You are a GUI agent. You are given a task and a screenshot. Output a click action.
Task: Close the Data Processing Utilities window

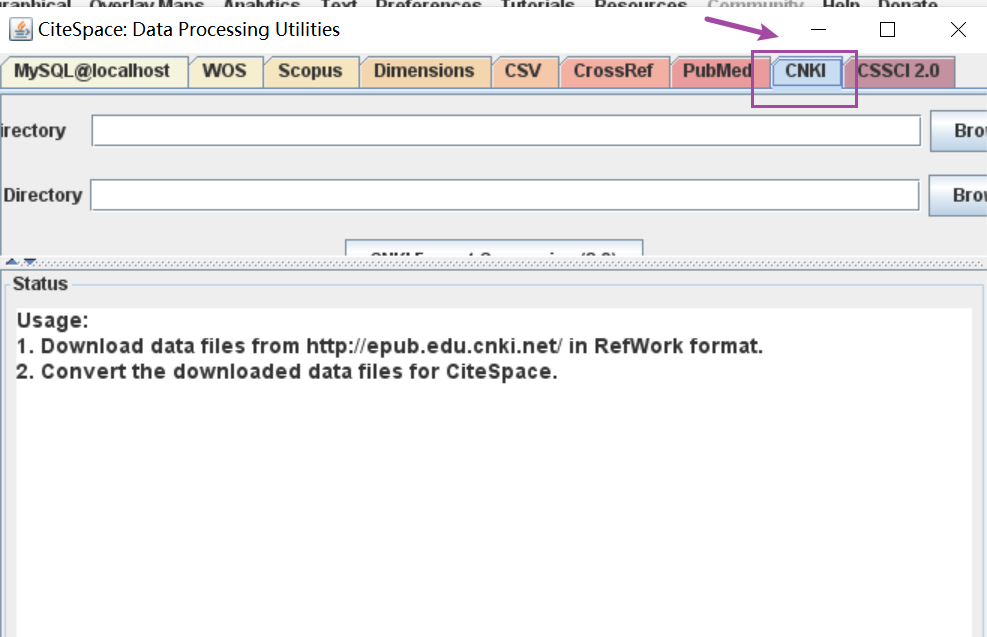click(958, 30)
